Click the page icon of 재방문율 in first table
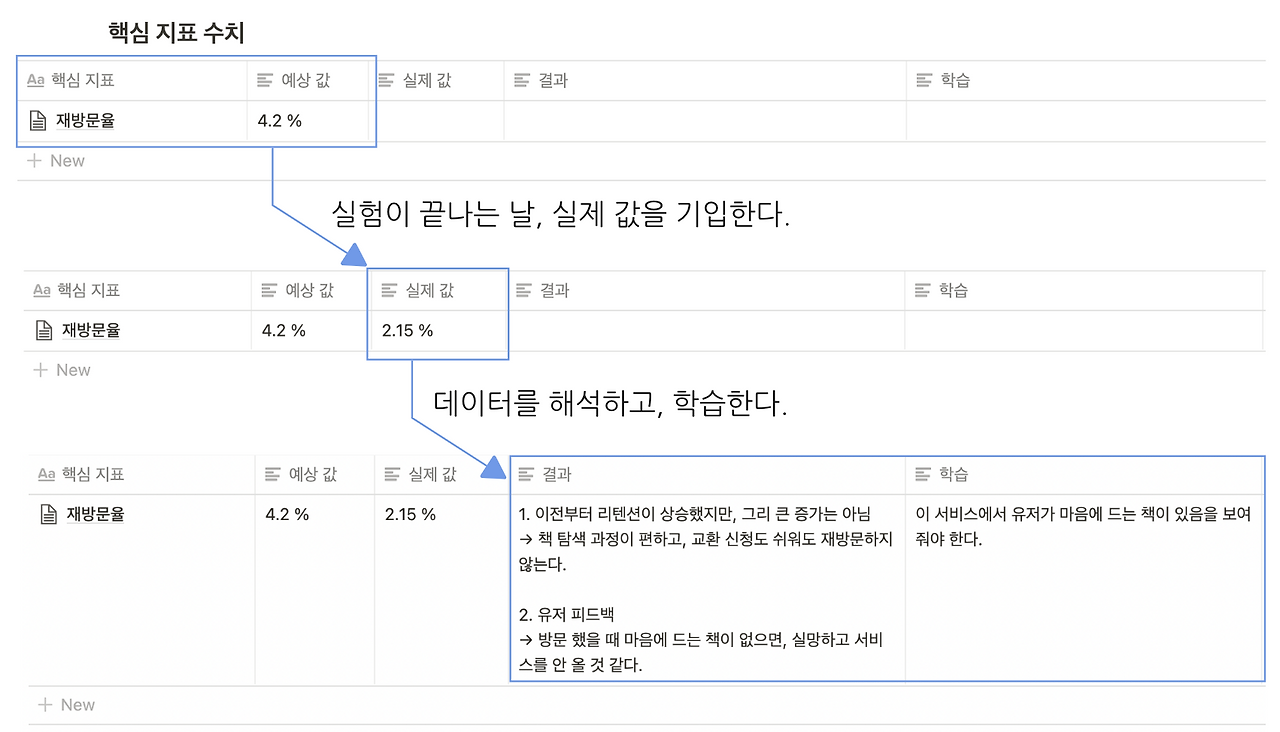Viewport: 1280px width, 732px height. [x=37, y=121]
